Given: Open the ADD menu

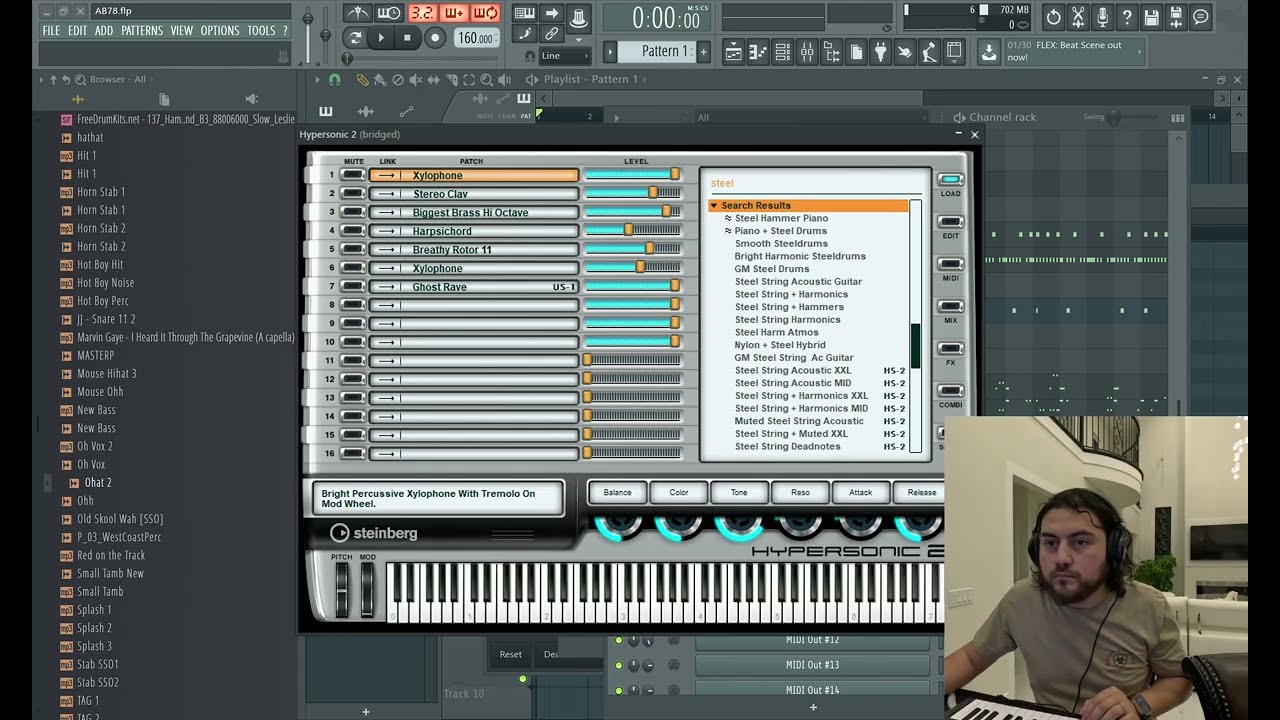Looking at the screenshot, I should pos(104,31).
